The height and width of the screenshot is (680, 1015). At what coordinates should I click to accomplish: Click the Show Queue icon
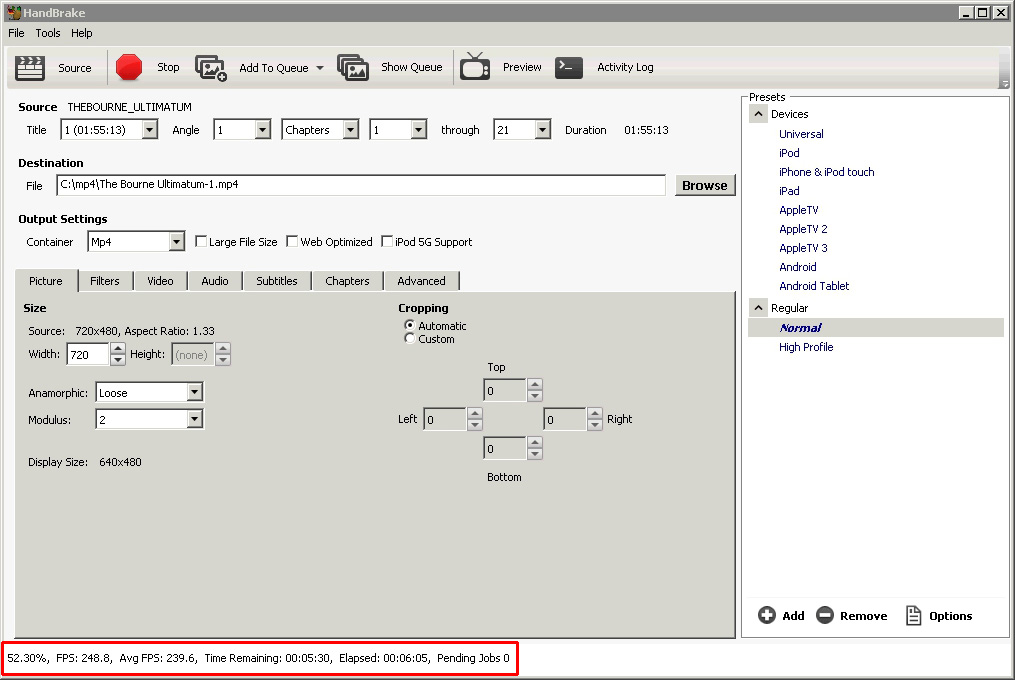353,67
